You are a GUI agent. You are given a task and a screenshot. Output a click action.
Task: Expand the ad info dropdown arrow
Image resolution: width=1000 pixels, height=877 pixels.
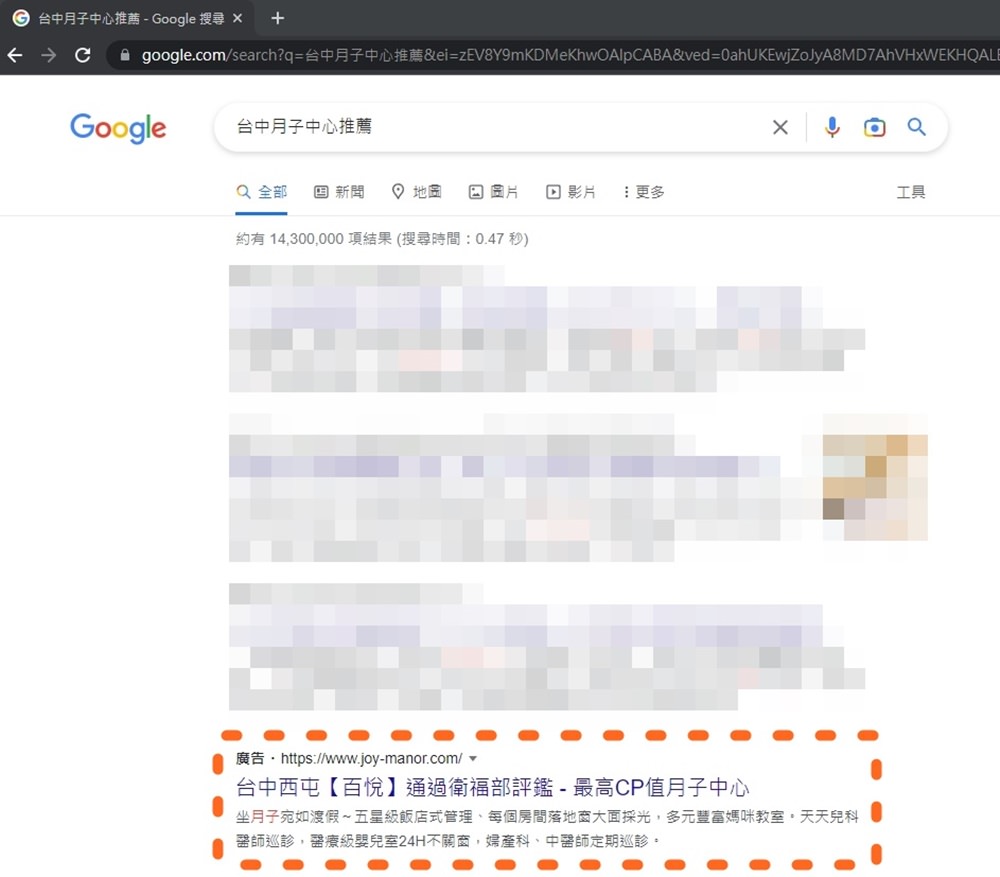(473, 758)
